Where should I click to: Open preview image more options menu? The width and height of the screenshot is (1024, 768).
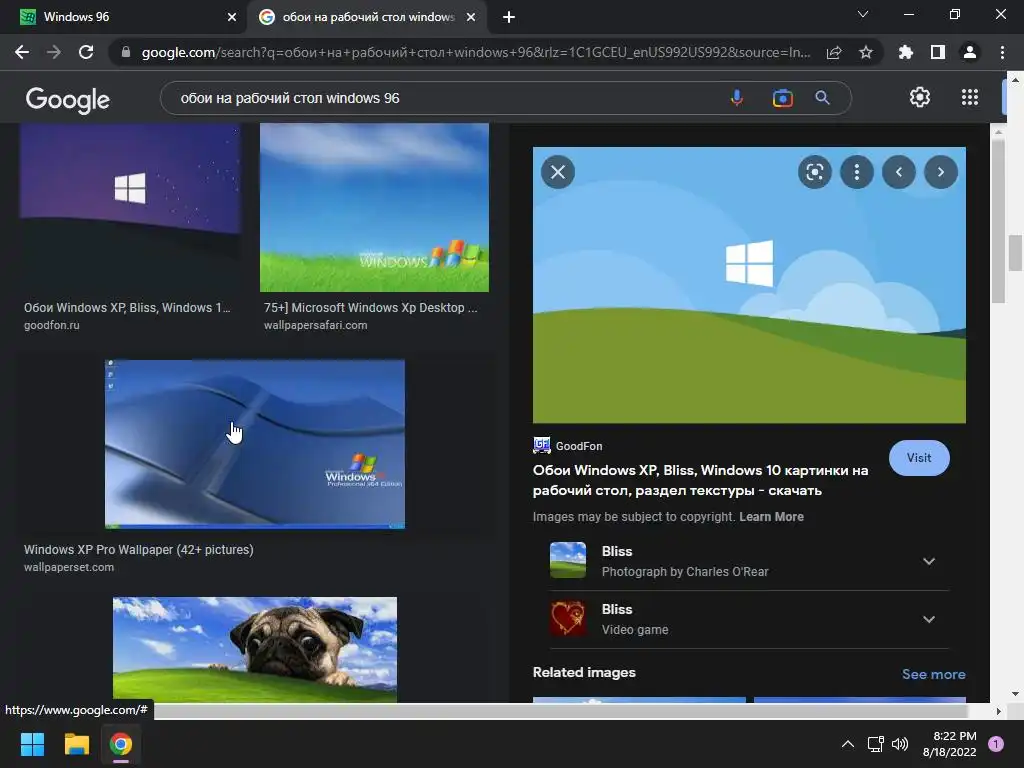[856, 172]
